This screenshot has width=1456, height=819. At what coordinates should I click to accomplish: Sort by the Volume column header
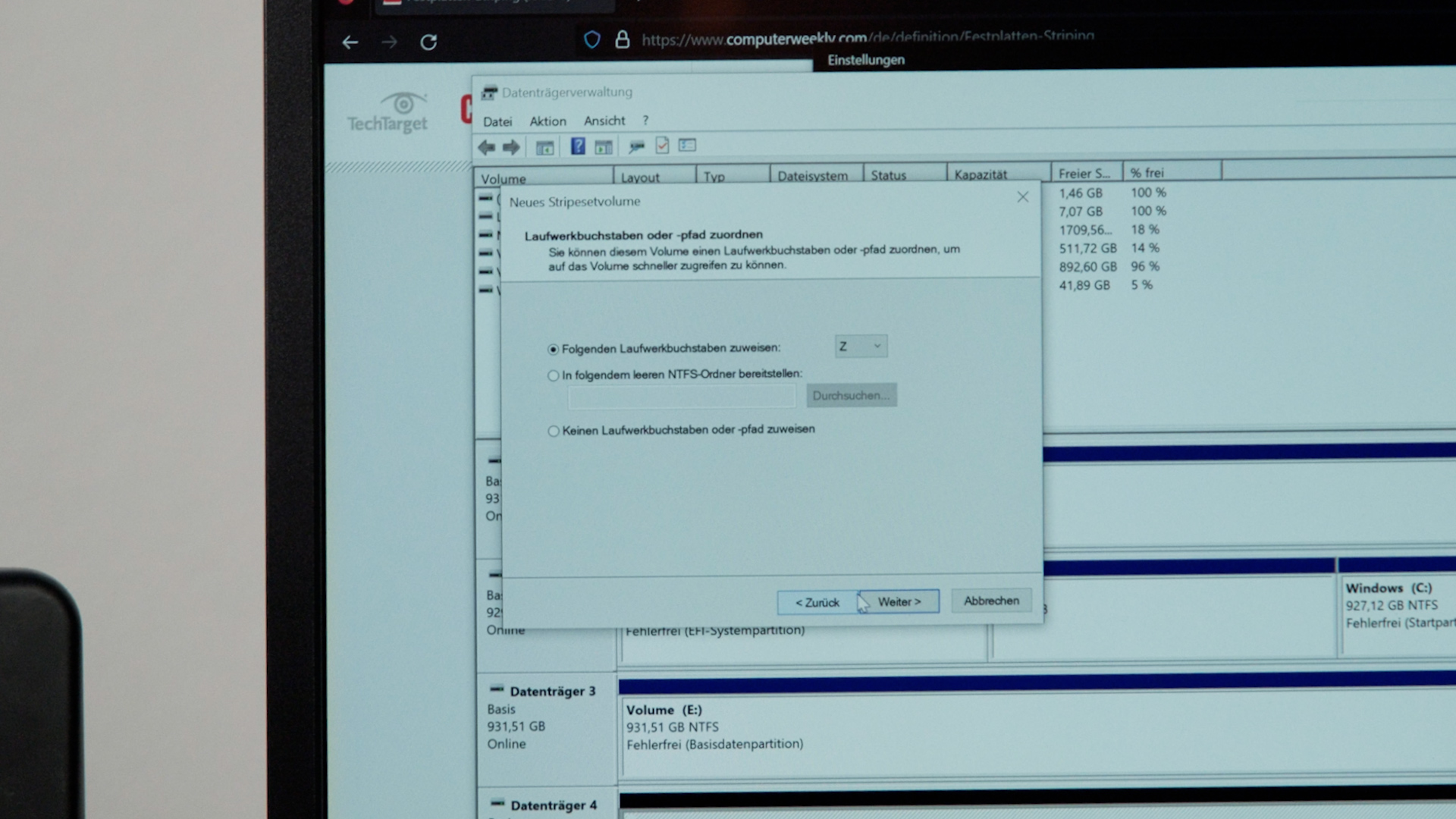543,178
